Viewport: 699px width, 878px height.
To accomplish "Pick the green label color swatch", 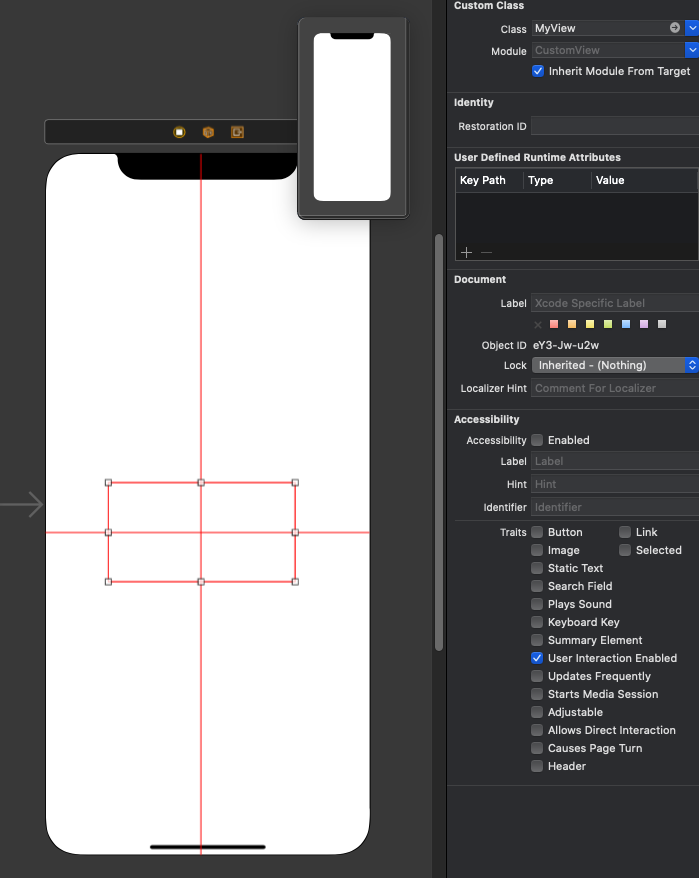I will [608, 324].
